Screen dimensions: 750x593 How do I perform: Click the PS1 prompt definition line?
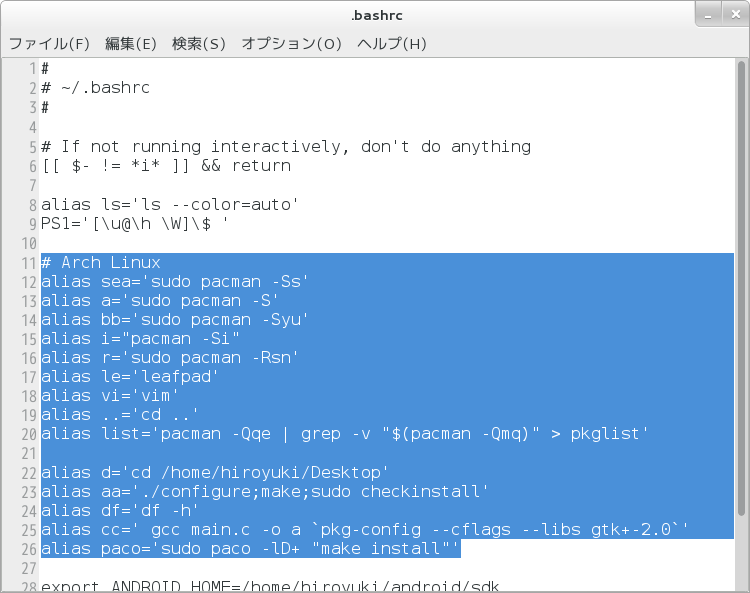click(x=135, y=224)
